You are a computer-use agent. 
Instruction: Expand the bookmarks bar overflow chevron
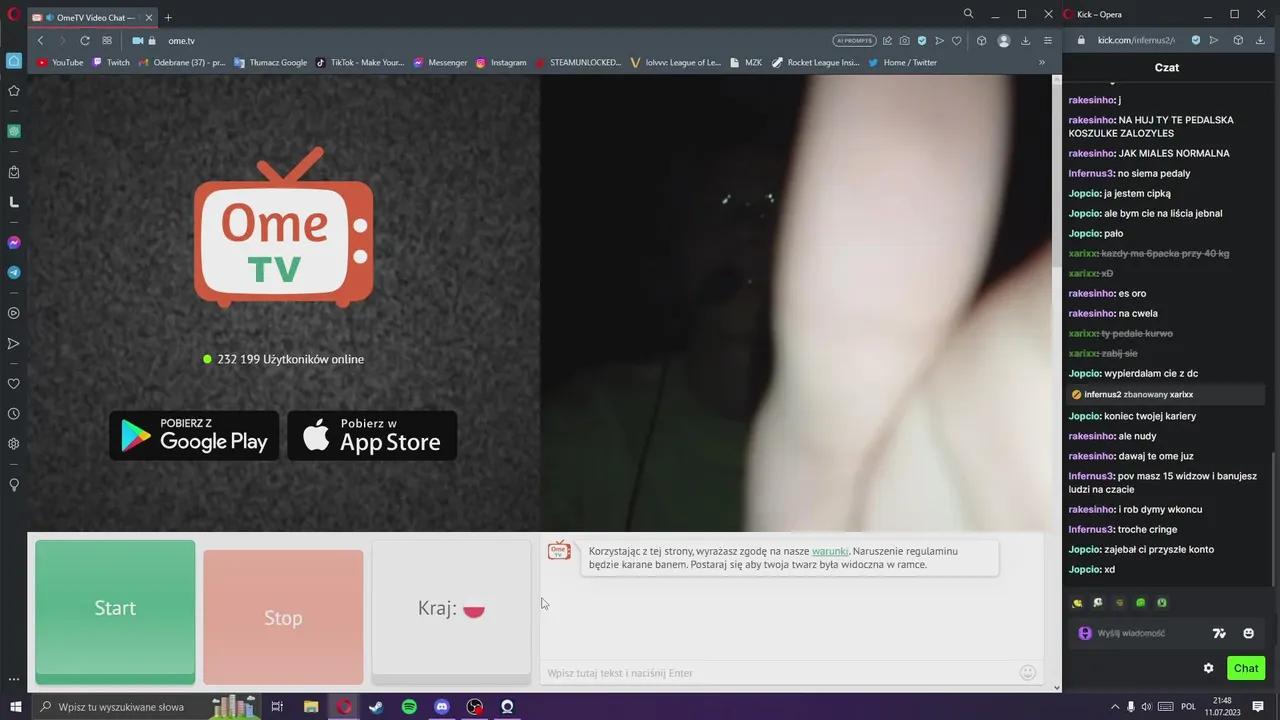coord(1041,62)
